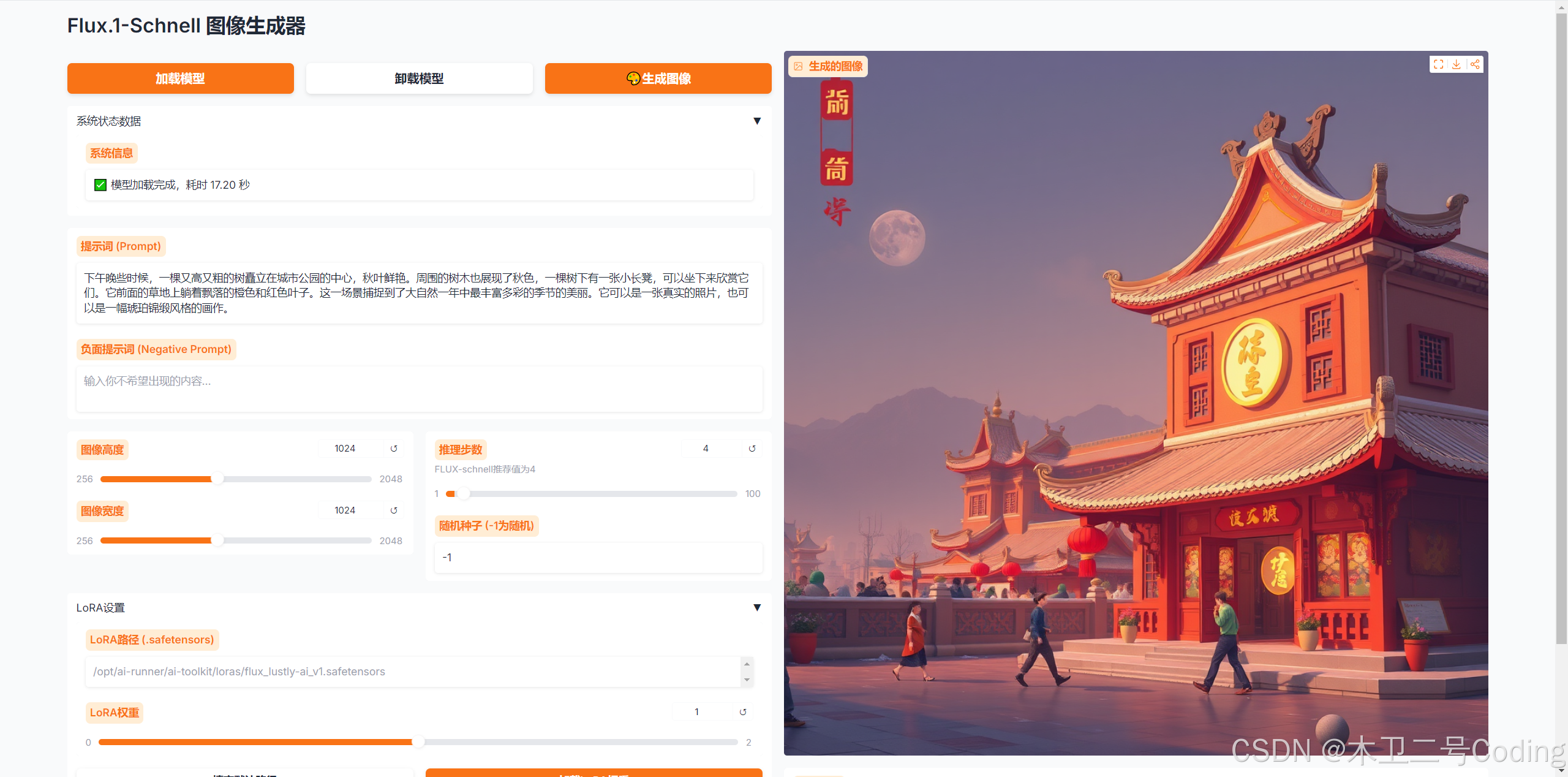1568x777 pixels.
Task: Click the 卸载模型 button
Action: point(419,78)
